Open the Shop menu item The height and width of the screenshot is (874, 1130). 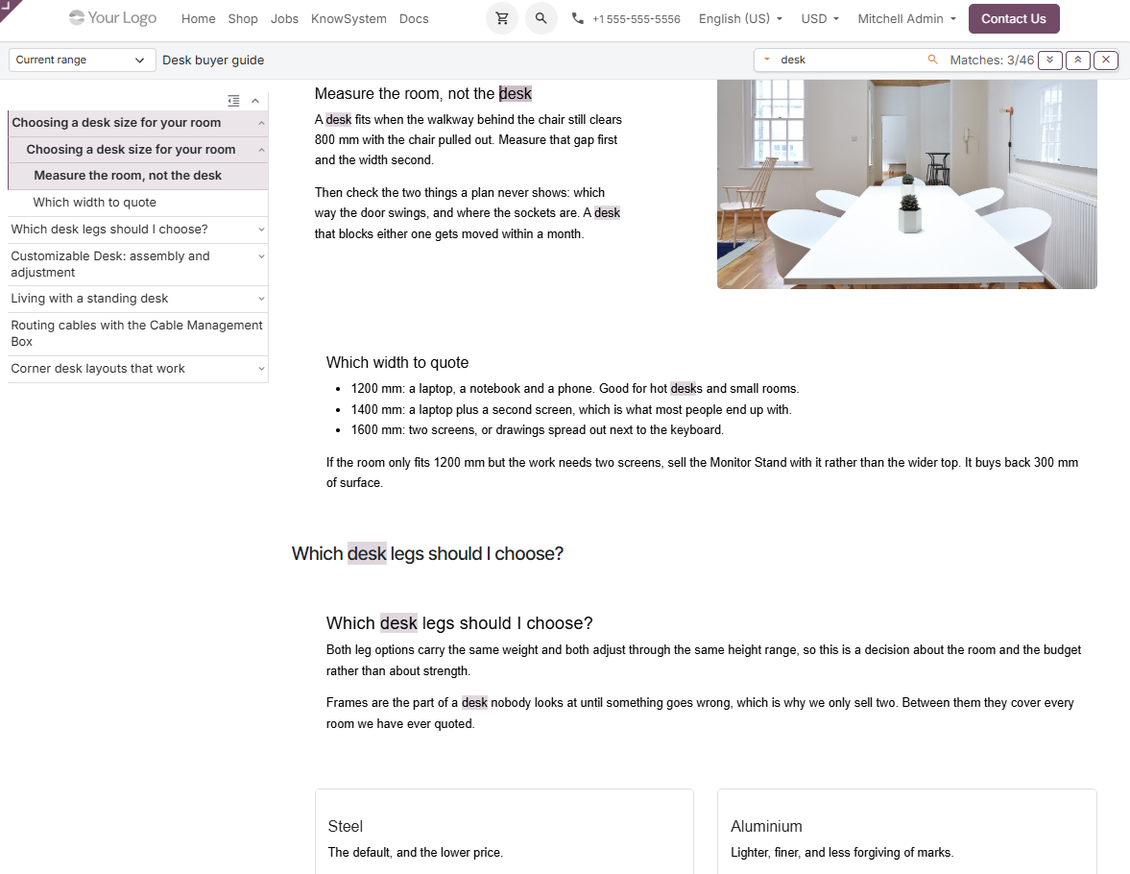[243, 19]
